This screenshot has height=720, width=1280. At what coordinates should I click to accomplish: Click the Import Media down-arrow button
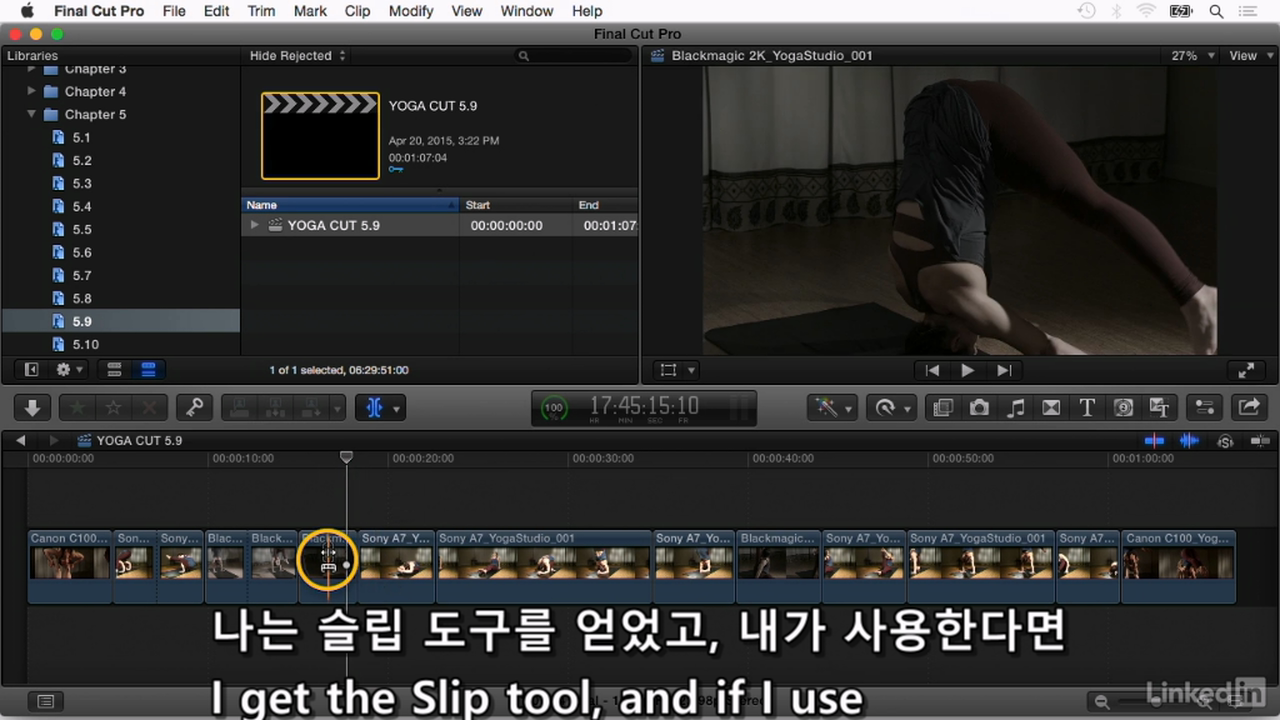32,408
